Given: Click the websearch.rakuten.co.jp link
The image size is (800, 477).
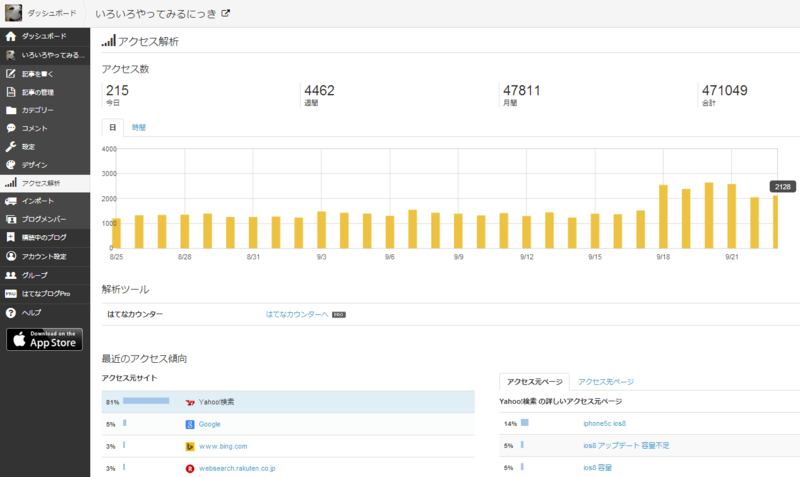Looking at the screenshot, I should click(x=237, y=468).
